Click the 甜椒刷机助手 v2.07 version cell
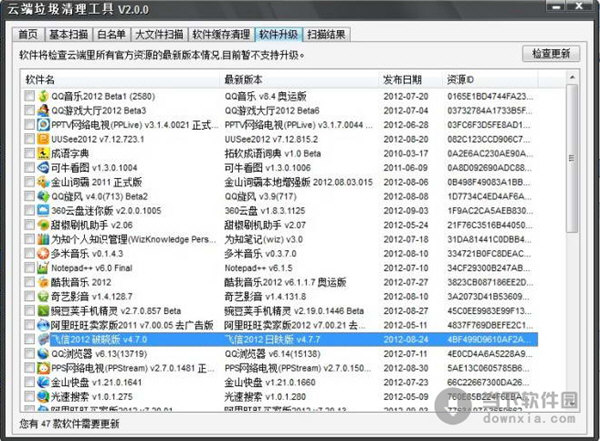The height and width of the screenshot is (441, 600). pyautogui.click(x=265, y=225)
